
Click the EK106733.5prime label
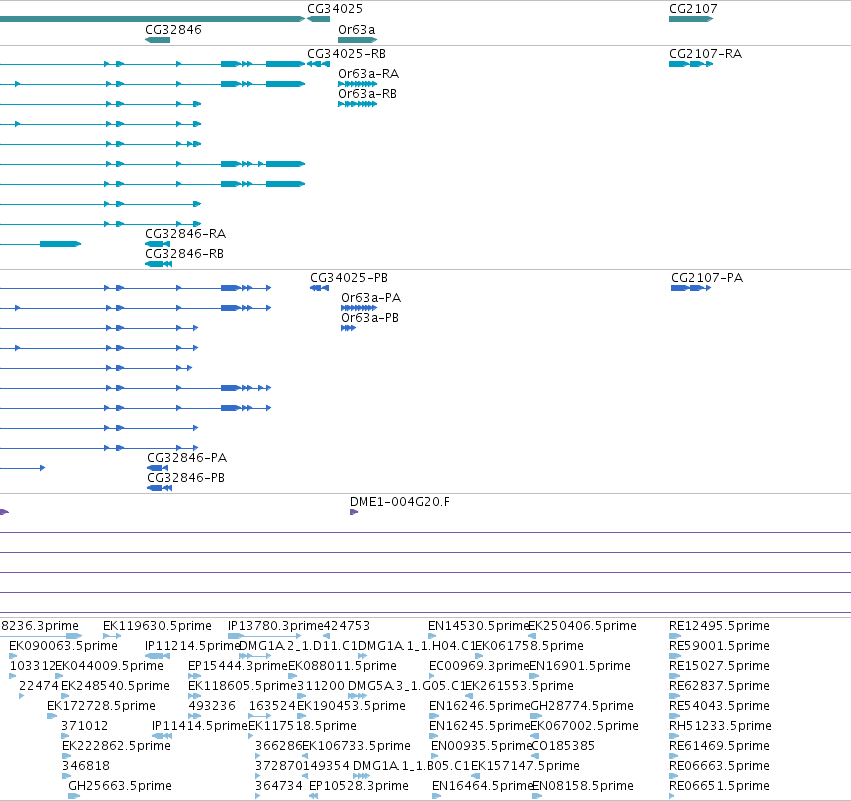click(356, 746)
